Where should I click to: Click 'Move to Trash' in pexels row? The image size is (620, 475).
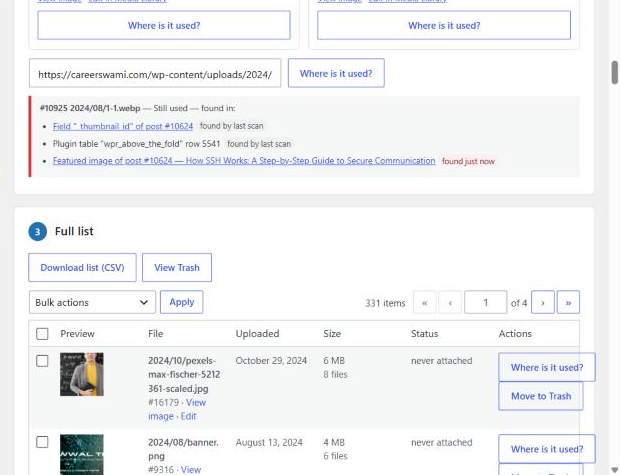541,396
